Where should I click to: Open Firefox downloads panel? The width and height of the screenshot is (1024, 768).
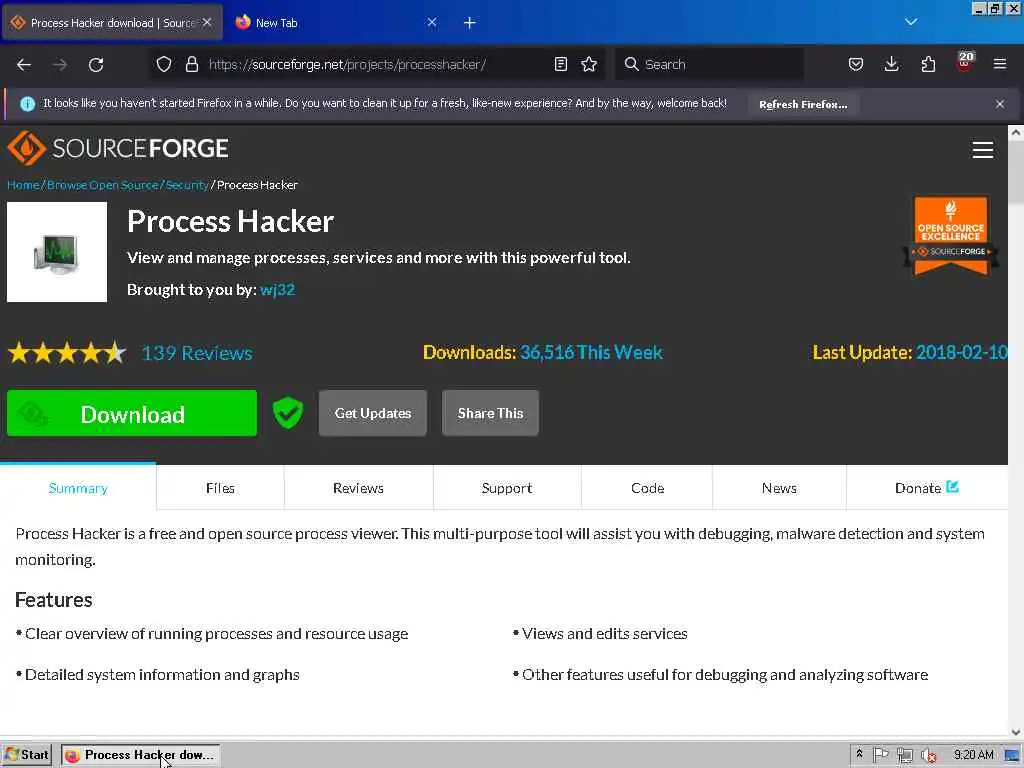(x=891, y=64)
